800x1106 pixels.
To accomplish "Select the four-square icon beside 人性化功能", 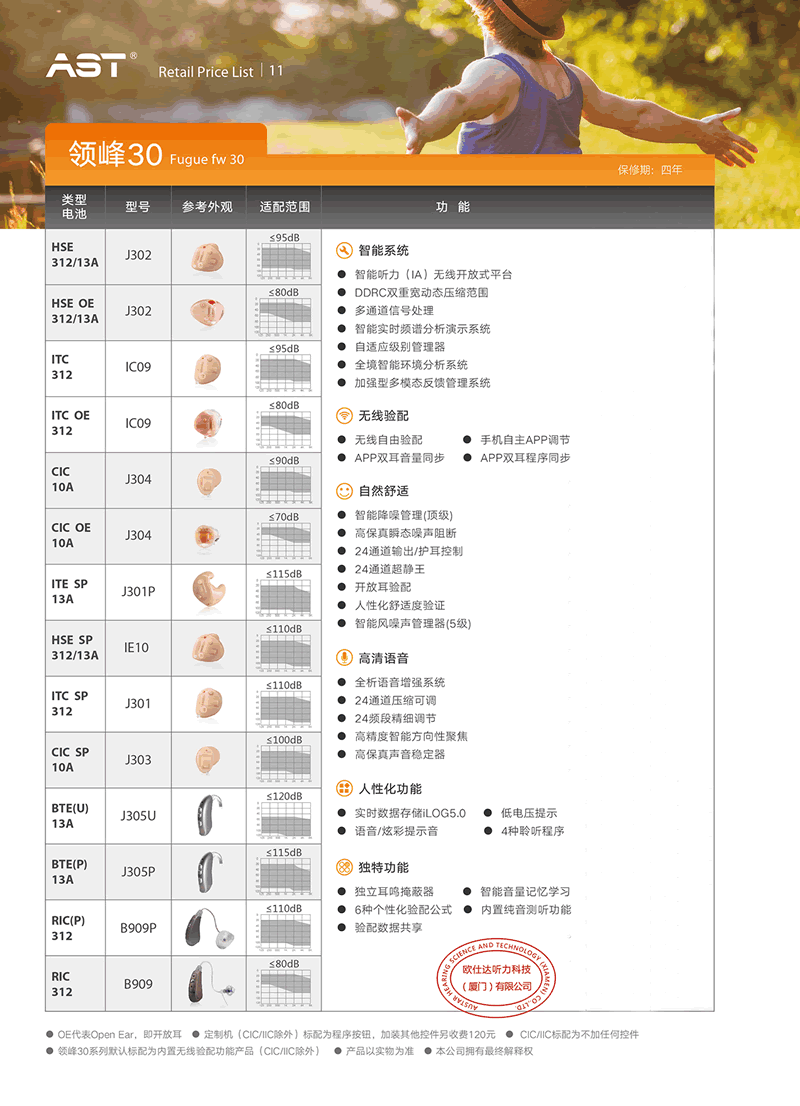I will tap(344, 788).
